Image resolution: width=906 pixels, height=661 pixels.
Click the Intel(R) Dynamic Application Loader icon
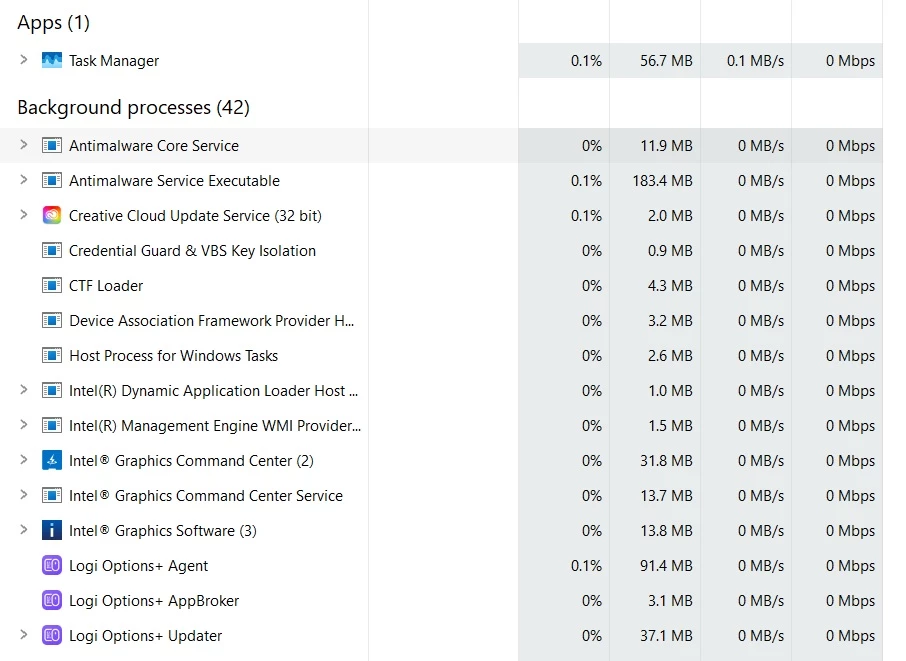pos(51,391)
